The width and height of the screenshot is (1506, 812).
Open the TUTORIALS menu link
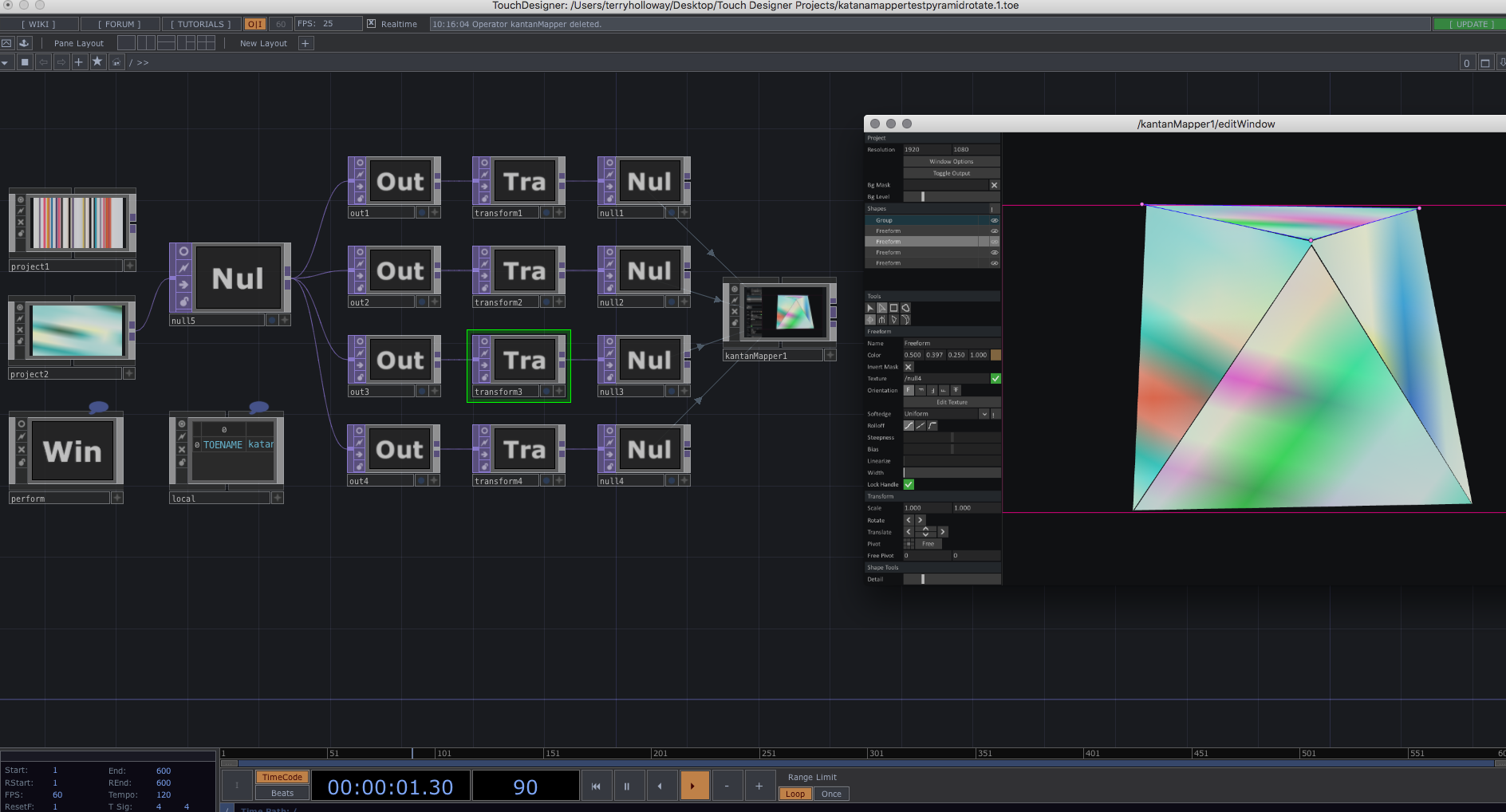coord(200,24)
